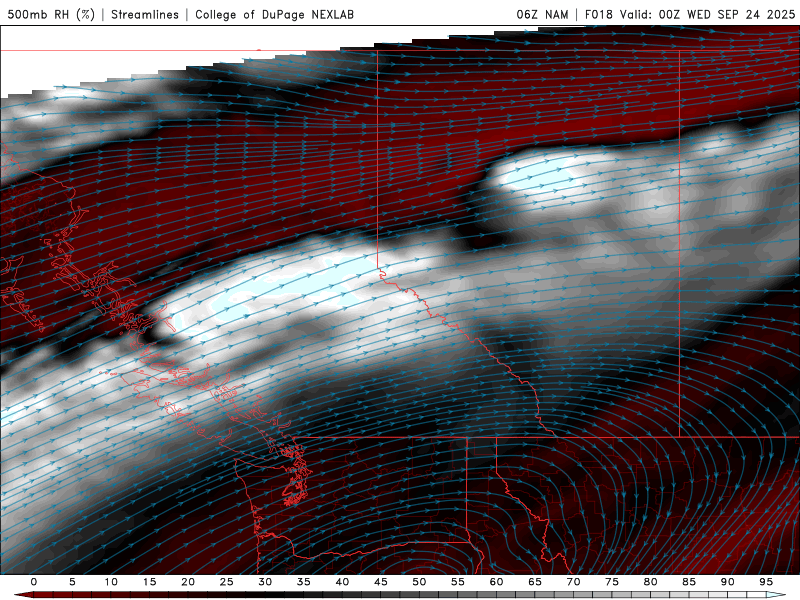Click the "65" value on the color scale

(x=535, y=582)
